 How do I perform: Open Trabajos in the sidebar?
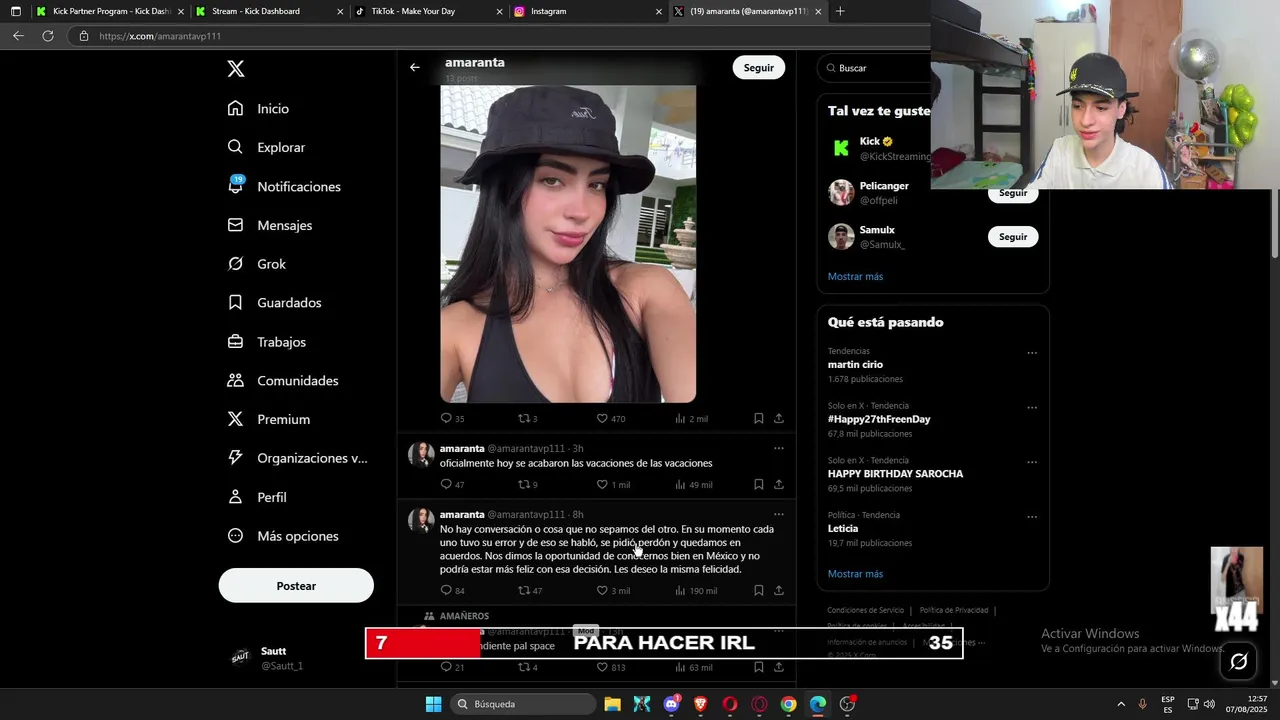tap(266, 341)
